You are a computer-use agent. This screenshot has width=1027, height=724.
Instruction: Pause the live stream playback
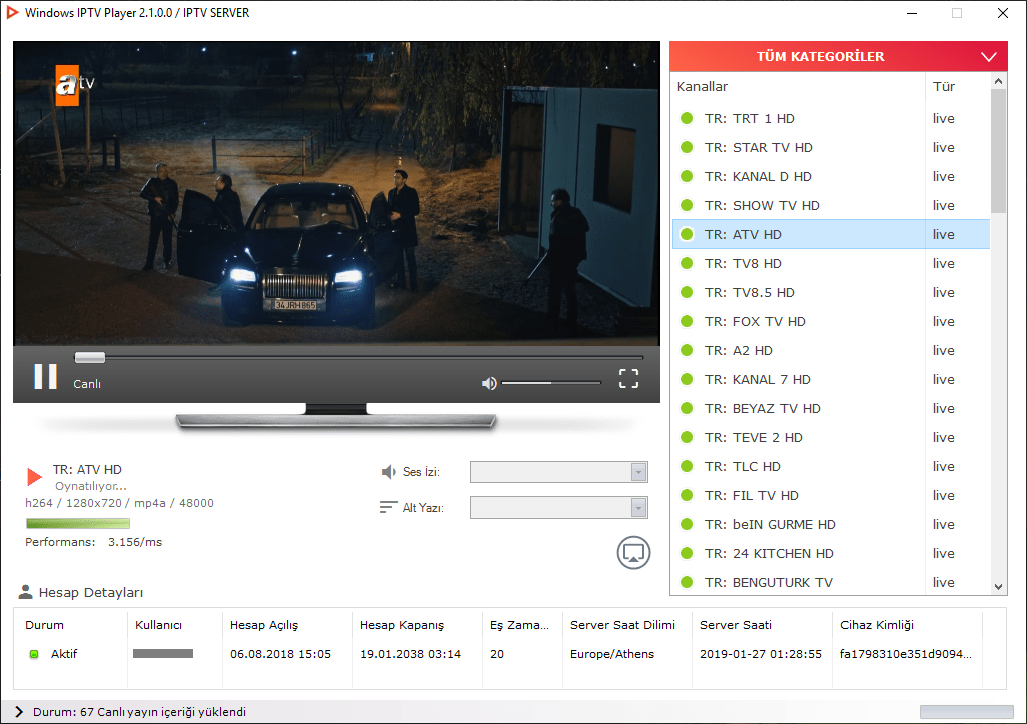point(44,377)
